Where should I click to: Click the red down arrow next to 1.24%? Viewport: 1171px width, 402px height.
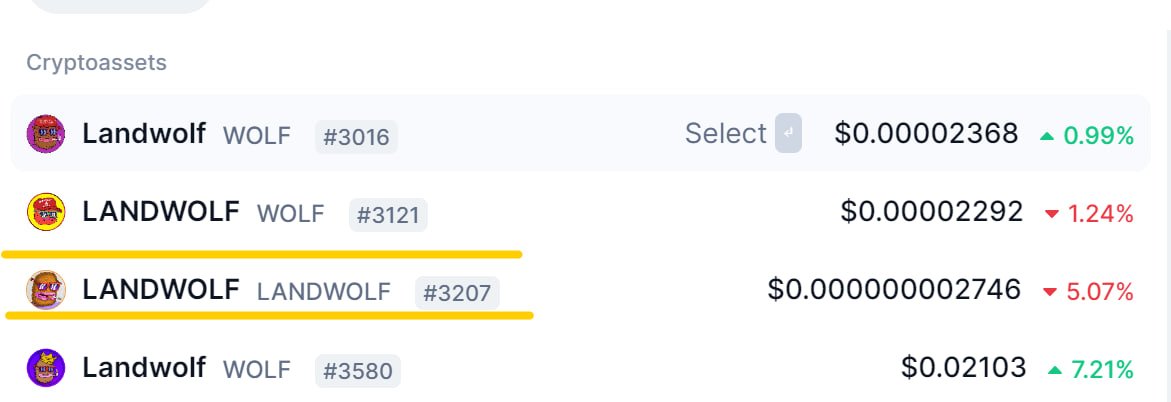1052,214
